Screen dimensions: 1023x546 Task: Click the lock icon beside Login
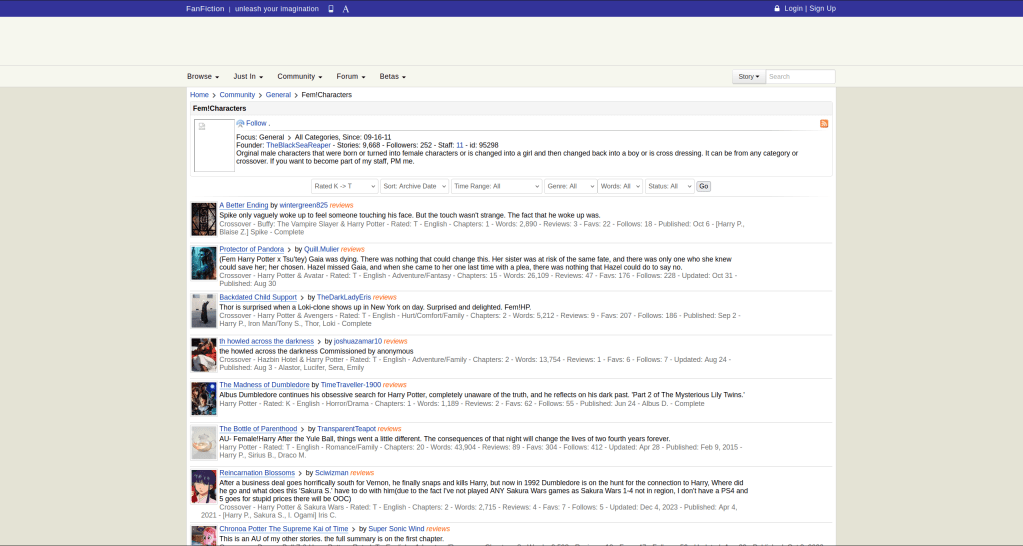[777, 8]
